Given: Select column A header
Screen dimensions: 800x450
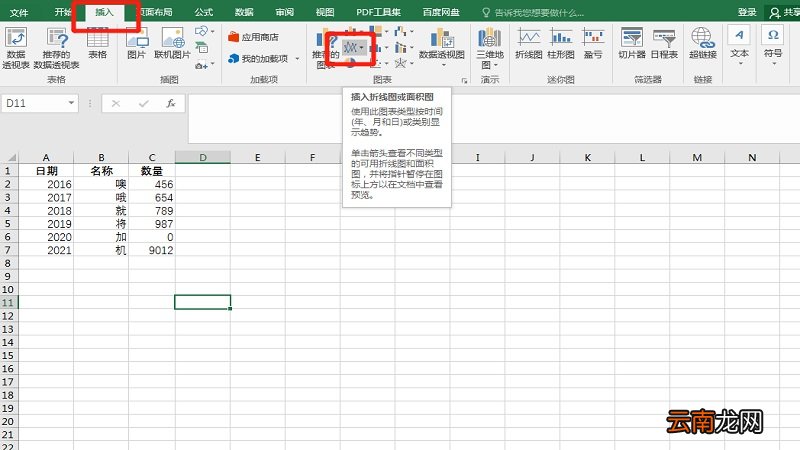Looking at the screenshot, I should coord(46,158).
